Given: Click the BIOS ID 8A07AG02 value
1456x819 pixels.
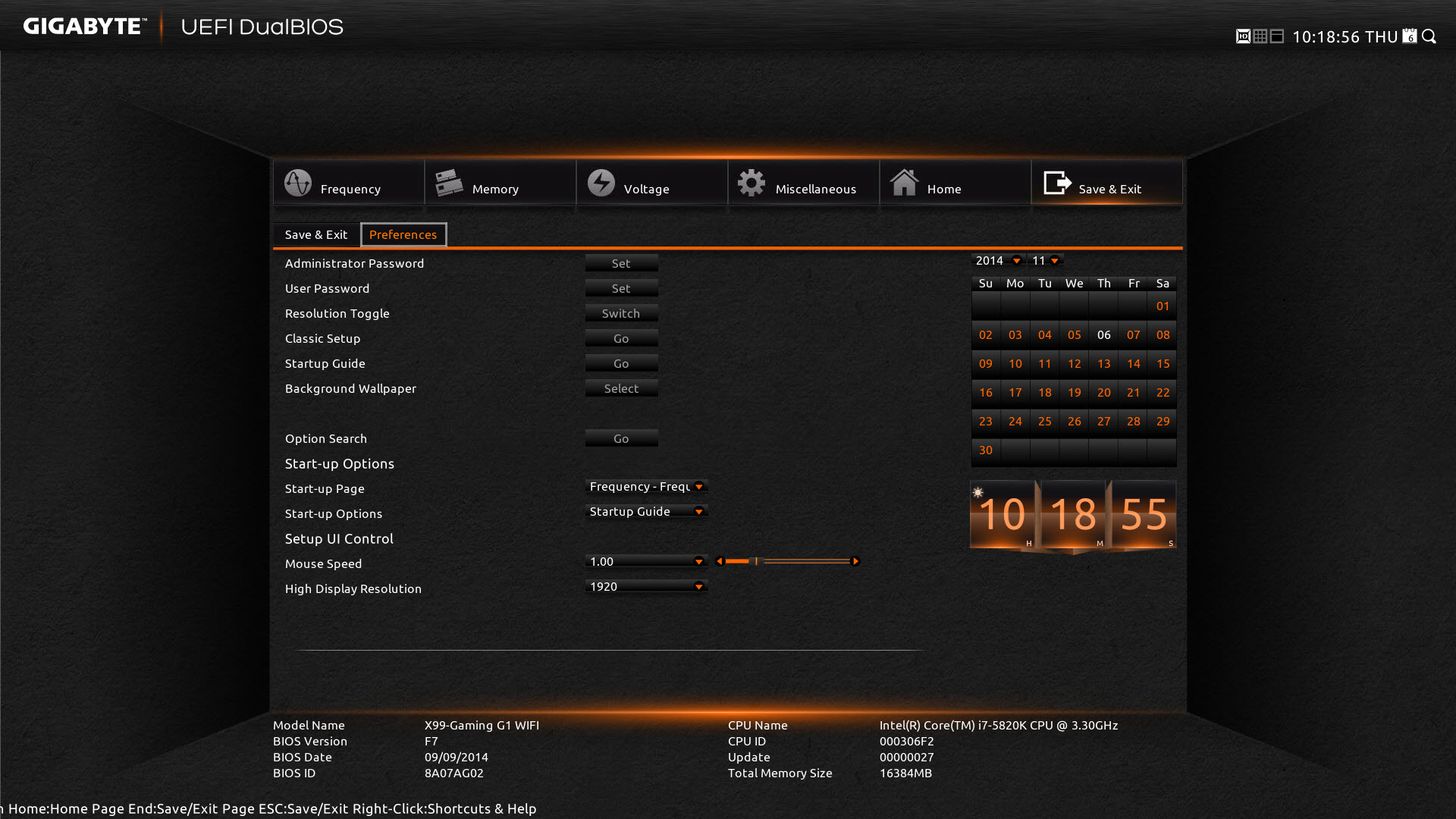Looking at the screenshot, I should (x=453, y=773).
